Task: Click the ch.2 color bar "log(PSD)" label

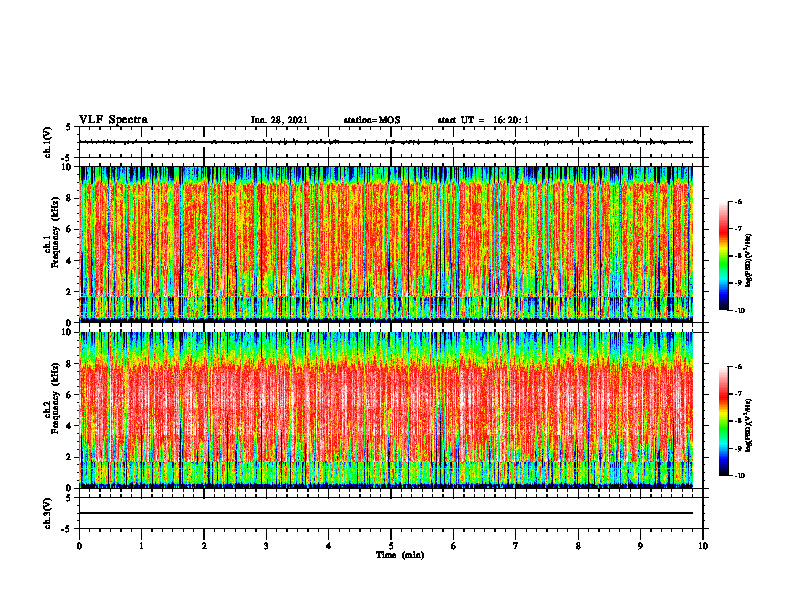Action: click(749, 425)
